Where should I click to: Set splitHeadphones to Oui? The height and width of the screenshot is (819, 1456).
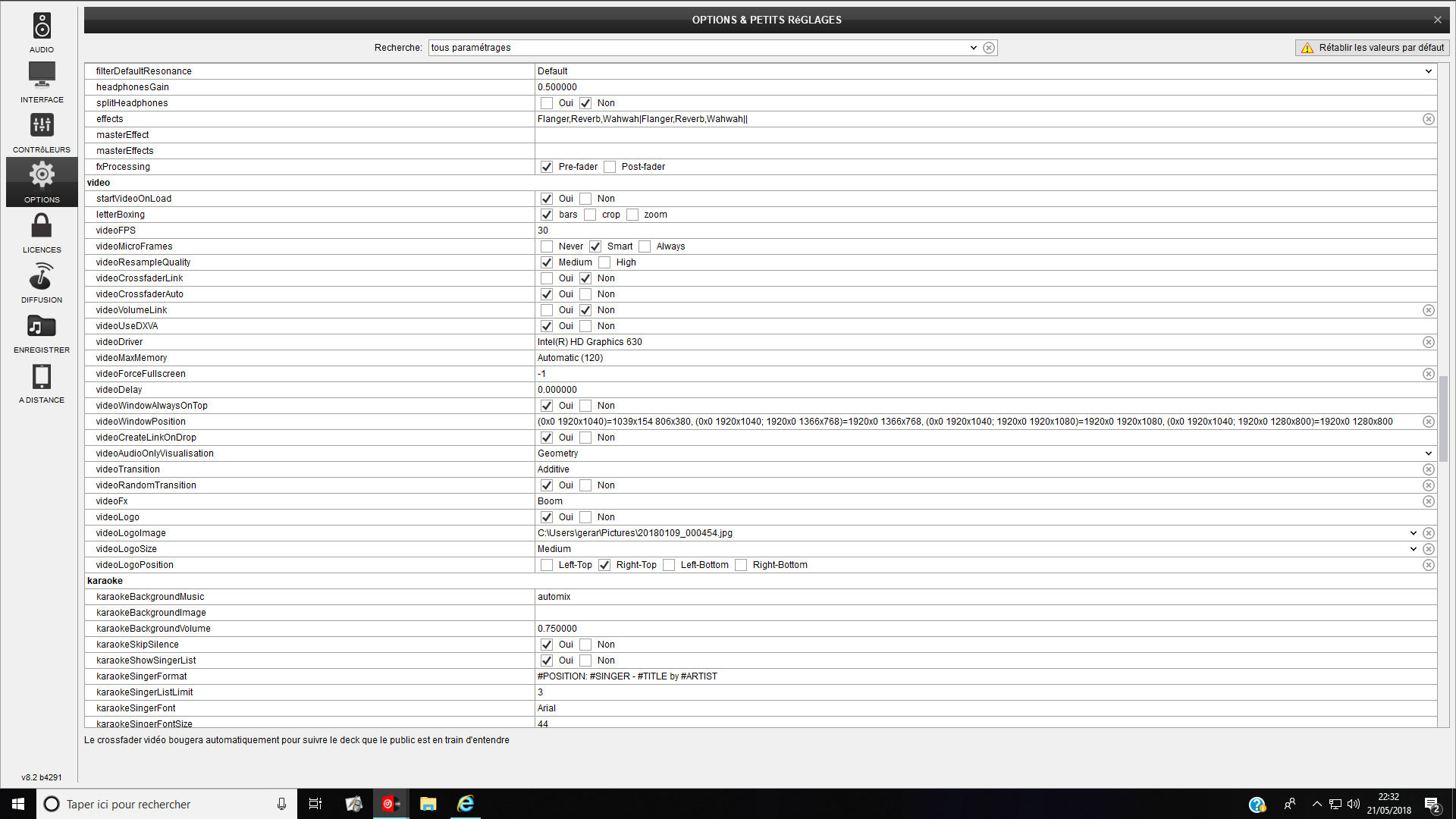(x=547, y=103)
